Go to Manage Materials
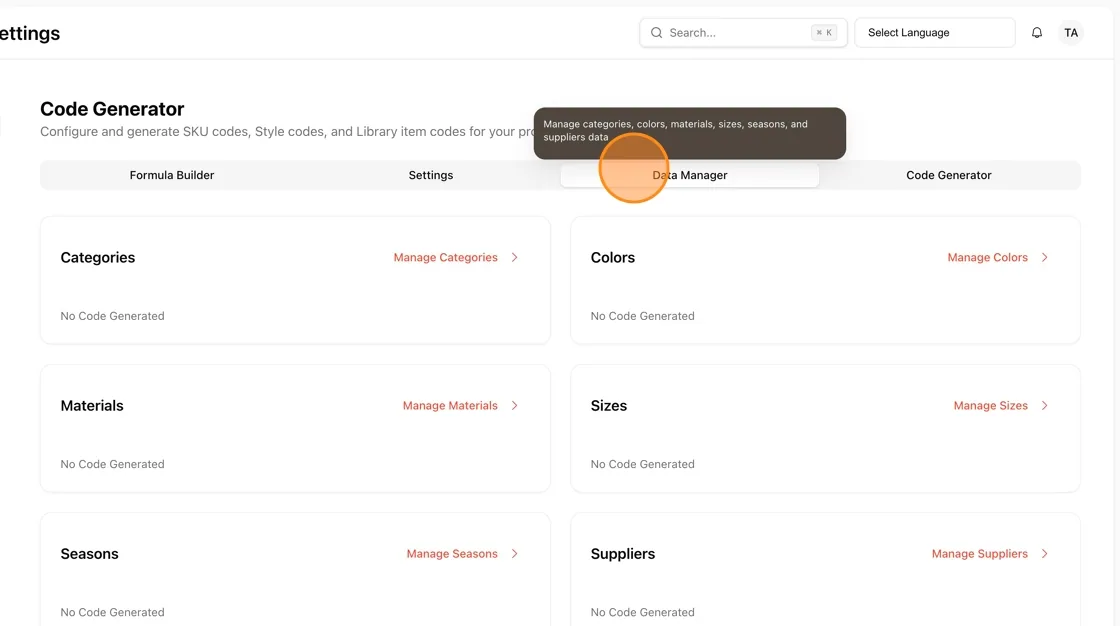 pos(450,405)
